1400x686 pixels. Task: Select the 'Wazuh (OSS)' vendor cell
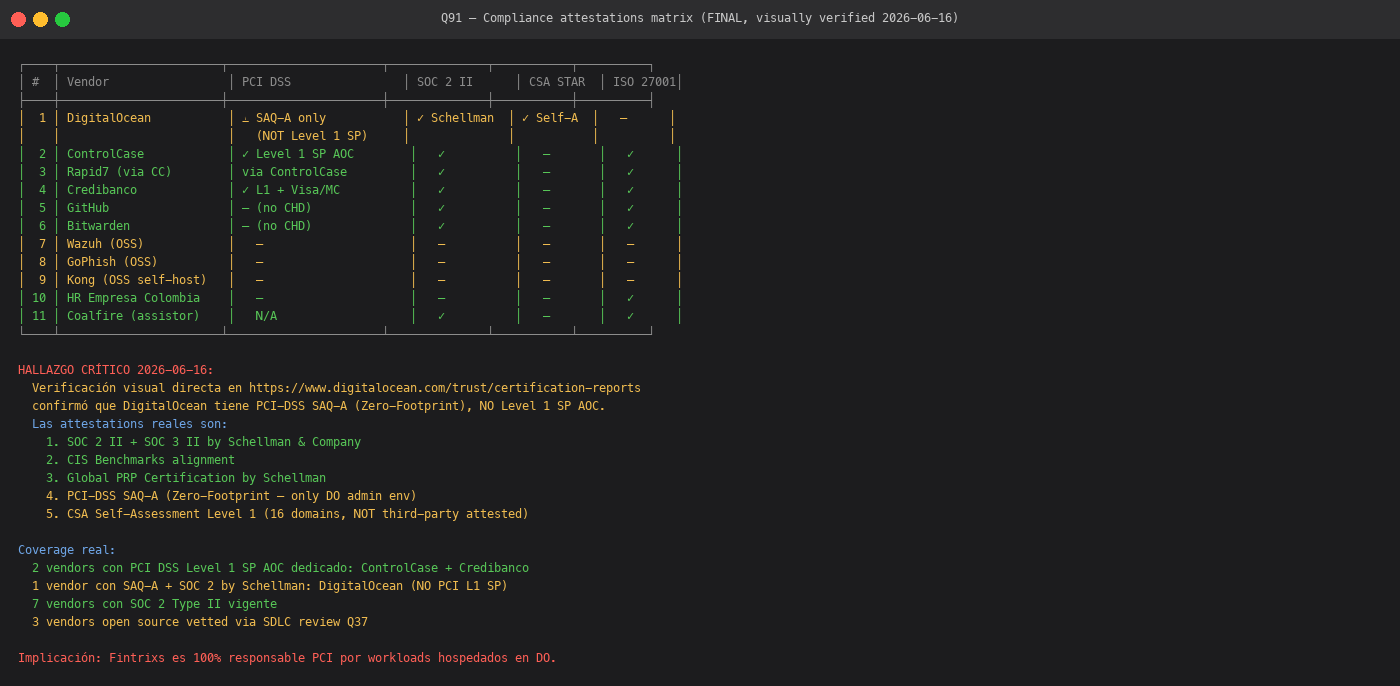click(105, 244)
